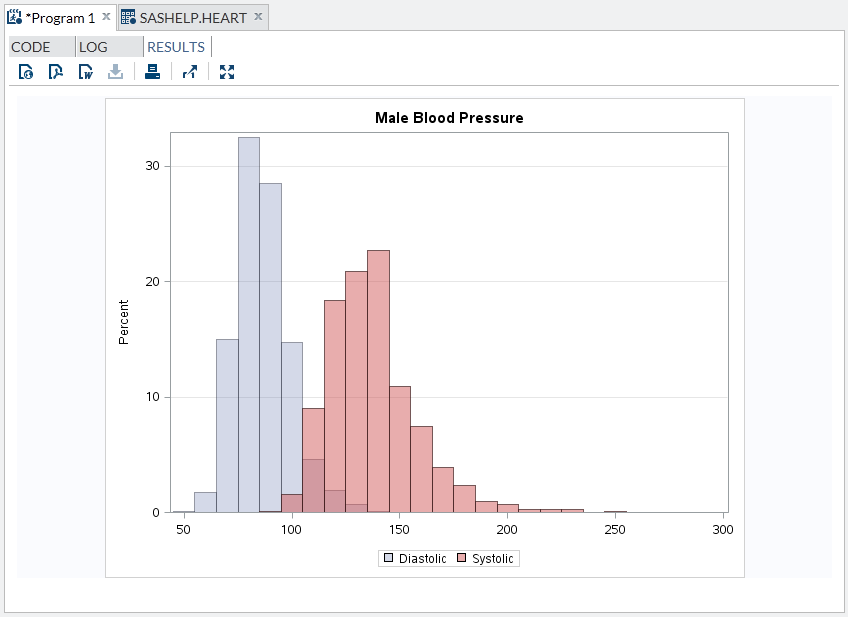Open the LOG tab
Screen dimensions: 848x617
(93, 47)
